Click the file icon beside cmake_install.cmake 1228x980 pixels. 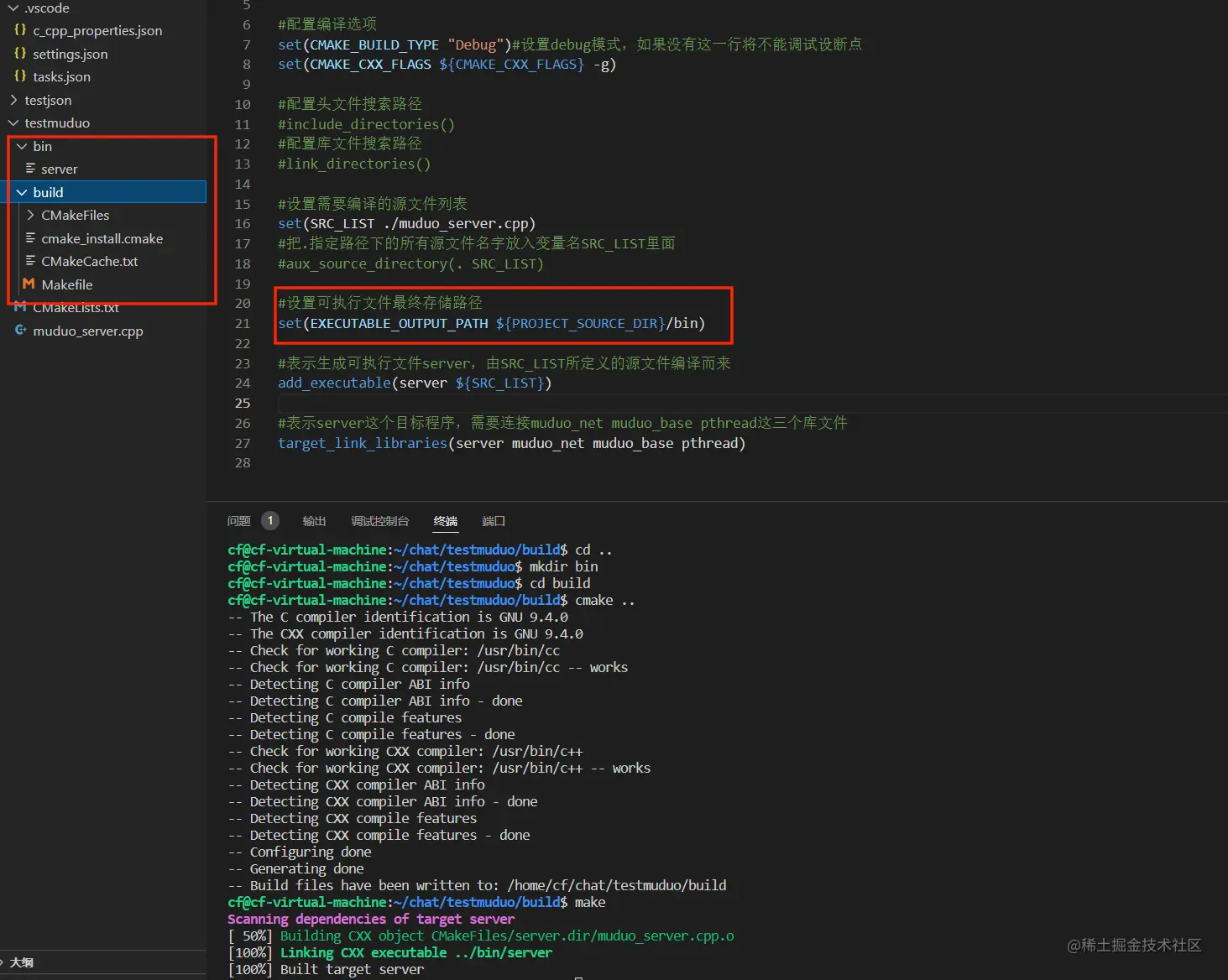30,238
